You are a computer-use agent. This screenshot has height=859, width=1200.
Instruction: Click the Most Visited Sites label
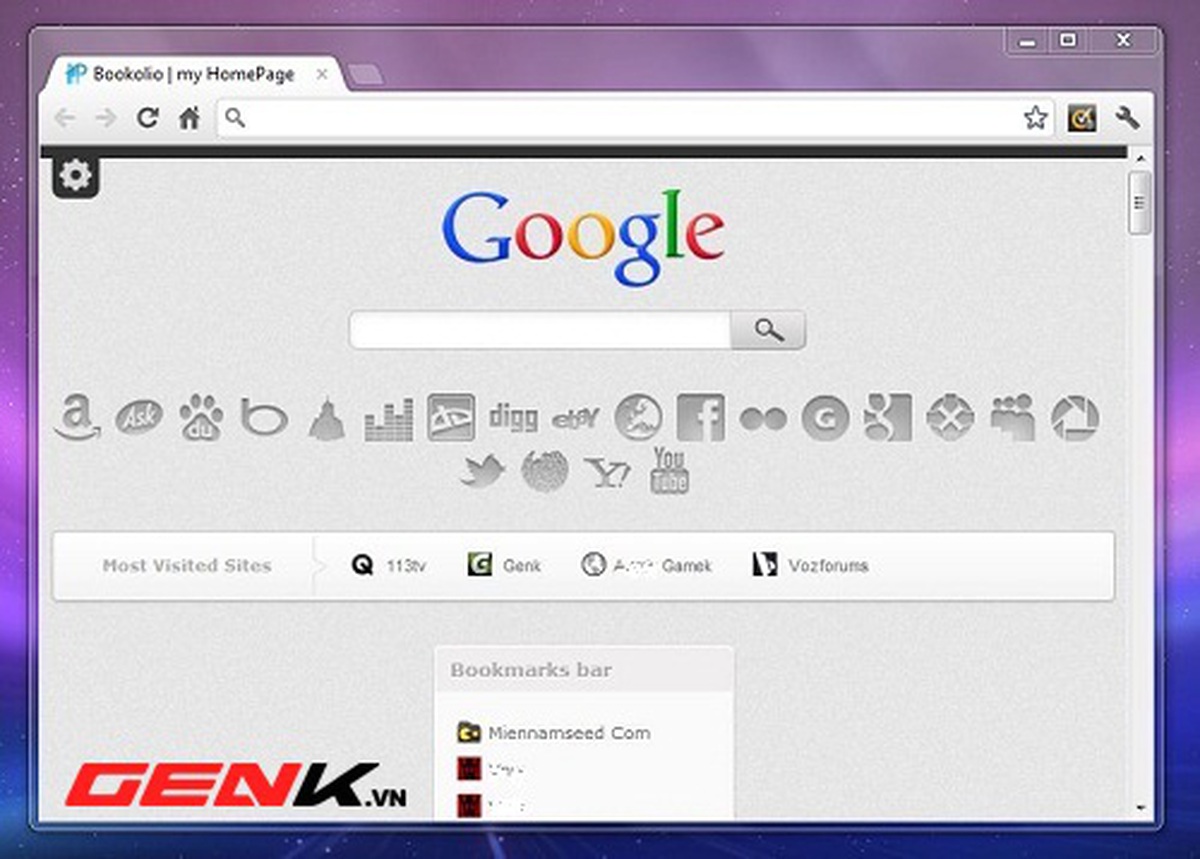point(187,565)
